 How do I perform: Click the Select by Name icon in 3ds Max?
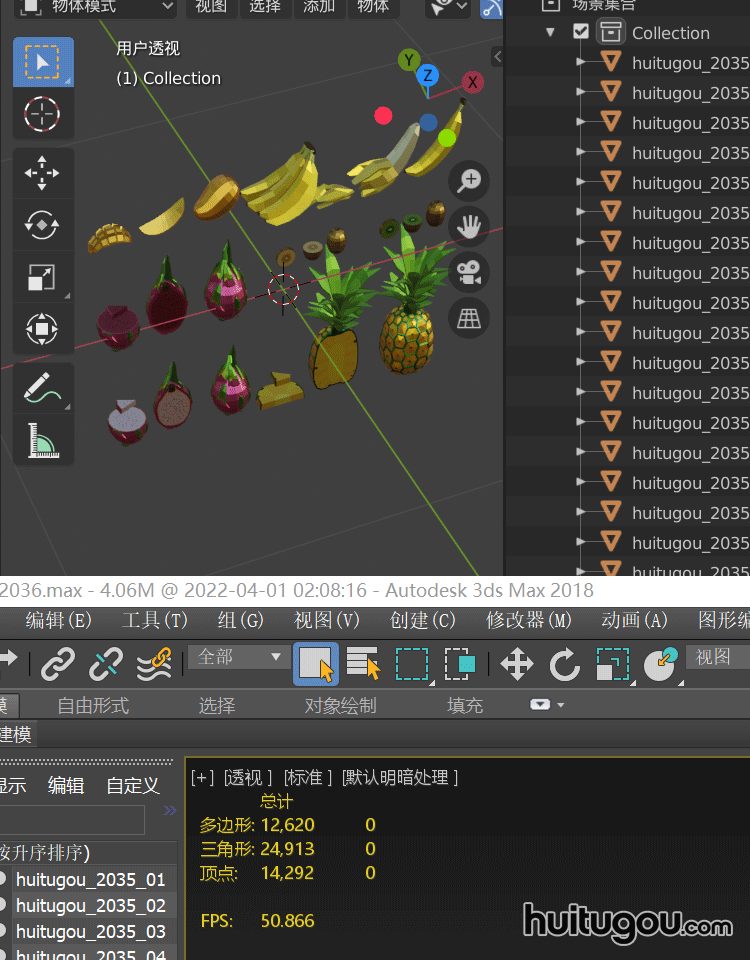point(363,664)
